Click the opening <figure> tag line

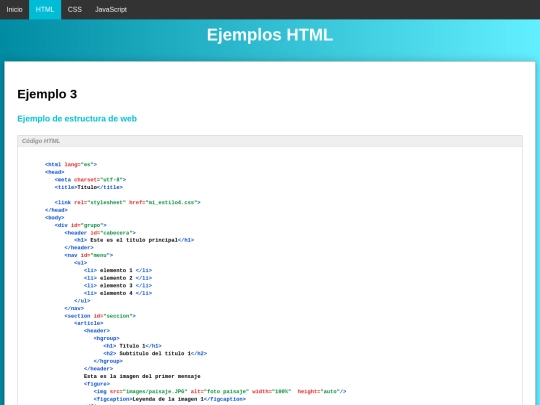coord(97,384)
